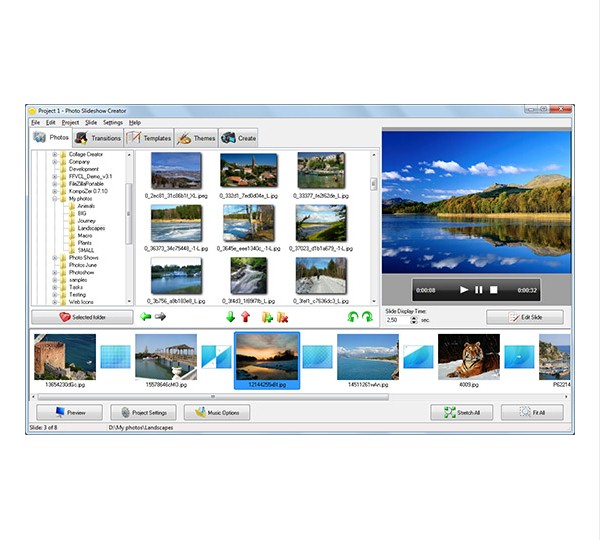Click the rotate clockwise green icon
The width and height of the screenshot is (600, 540).
(366, 317)
